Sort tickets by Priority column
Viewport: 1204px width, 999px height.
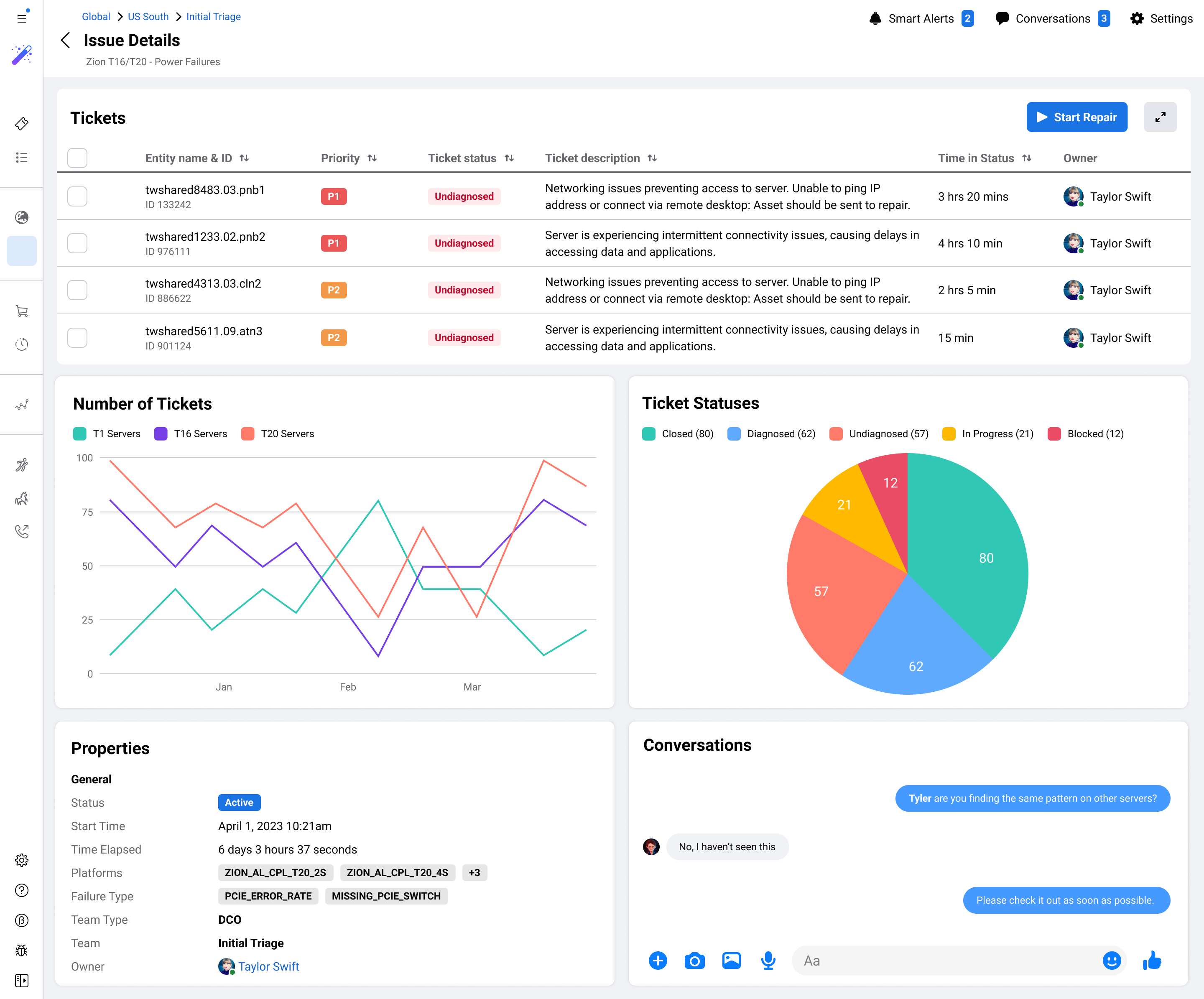coord(372,158)
